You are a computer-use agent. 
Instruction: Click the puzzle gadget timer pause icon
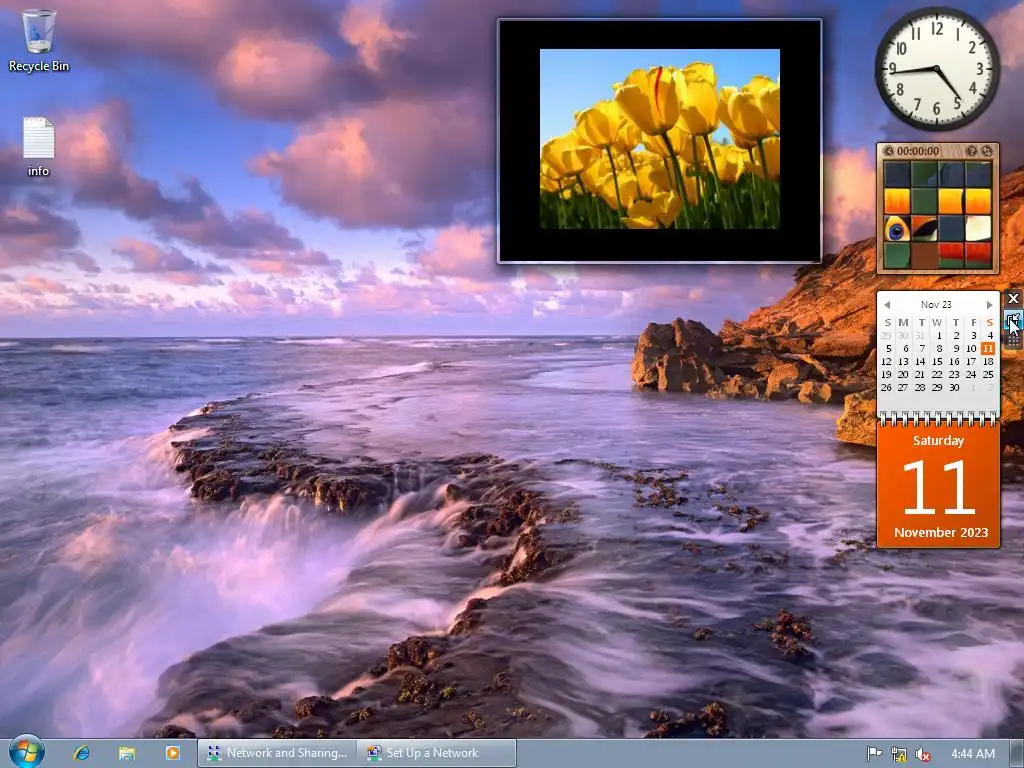click(x=888, y=151)
